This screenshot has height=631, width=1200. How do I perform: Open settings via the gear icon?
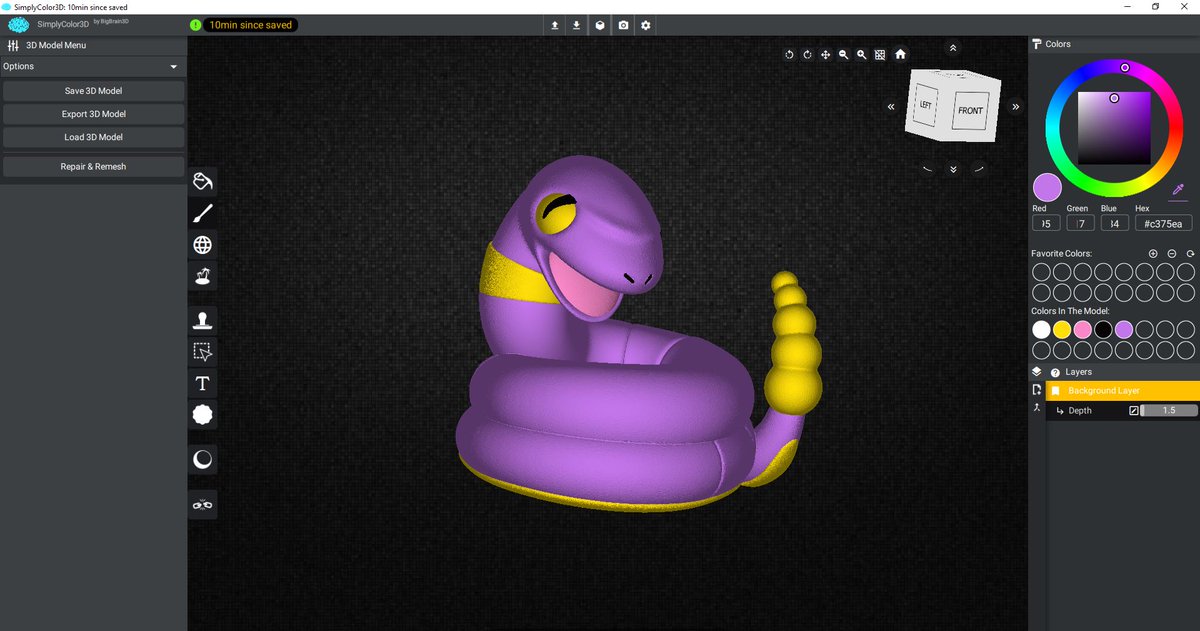click(645, 25)
